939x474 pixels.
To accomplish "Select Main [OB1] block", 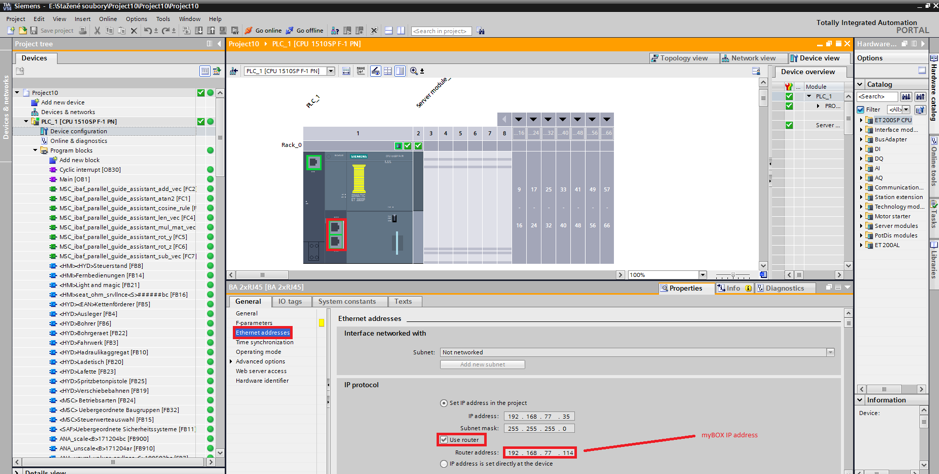I will pos(74,179).
